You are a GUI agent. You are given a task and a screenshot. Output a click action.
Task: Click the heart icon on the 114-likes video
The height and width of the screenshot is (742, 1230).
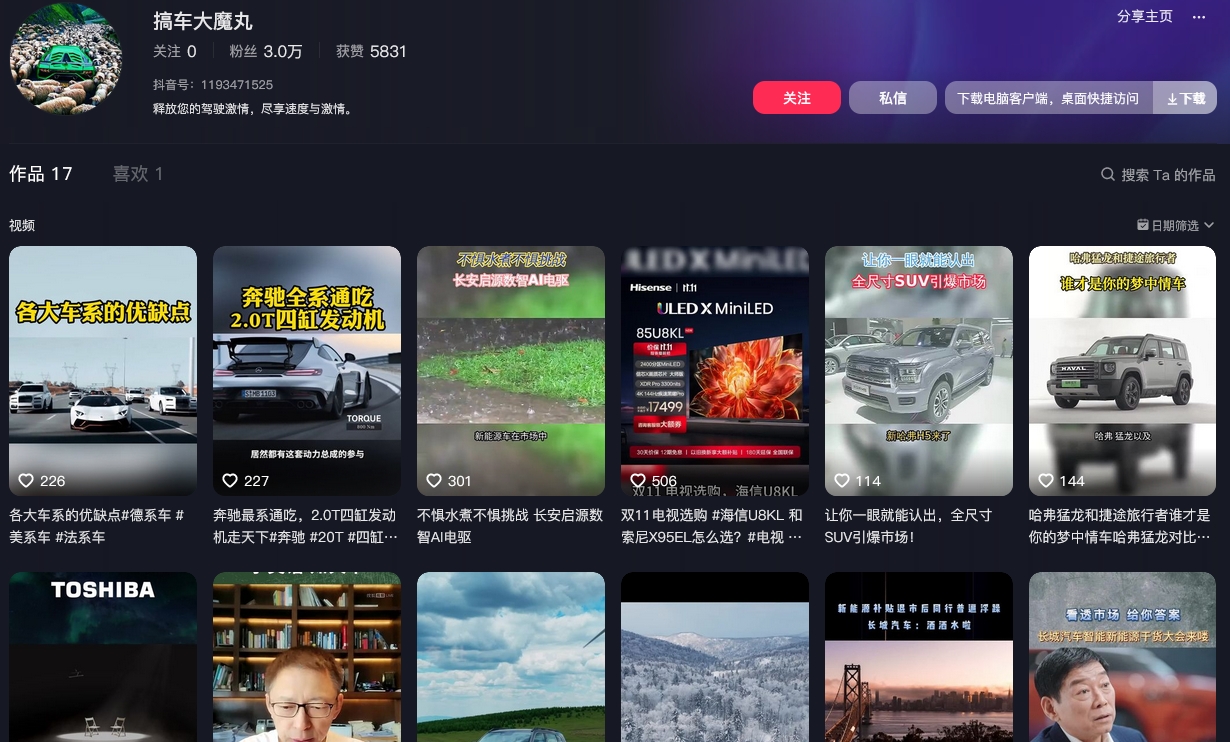[843, 480]
